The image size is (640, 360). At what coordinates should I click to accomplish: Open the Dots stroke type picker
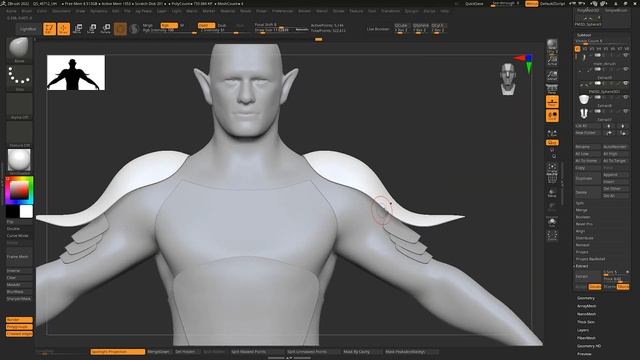click(19, 78)
